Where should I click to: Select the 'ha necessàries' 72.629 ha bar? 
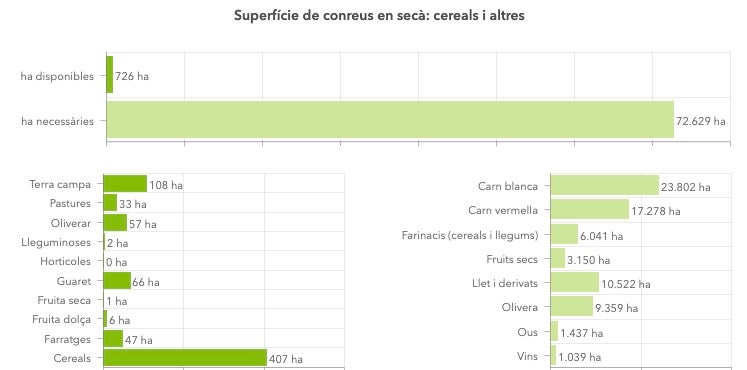(390, 120)
